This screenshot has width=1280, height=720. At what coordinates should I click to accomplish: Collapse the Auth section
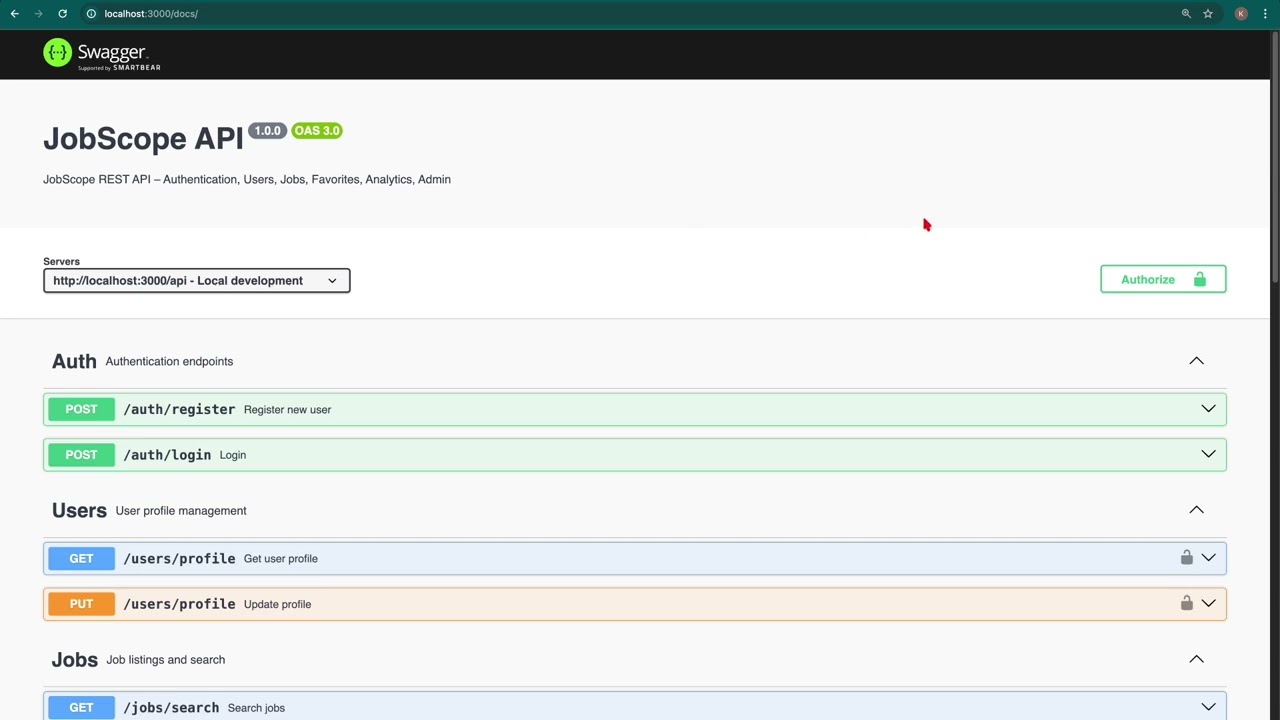[1196, 361]
